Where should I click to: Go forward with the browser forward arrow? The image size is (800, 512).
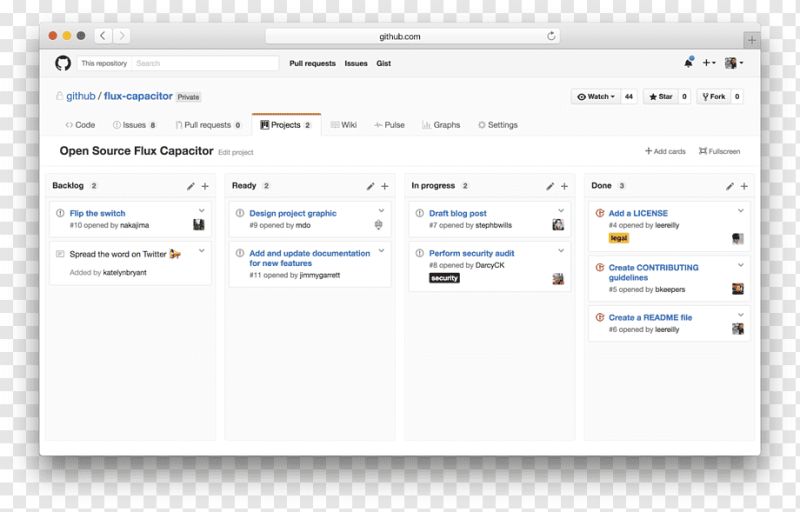click(x=121, y=36)
